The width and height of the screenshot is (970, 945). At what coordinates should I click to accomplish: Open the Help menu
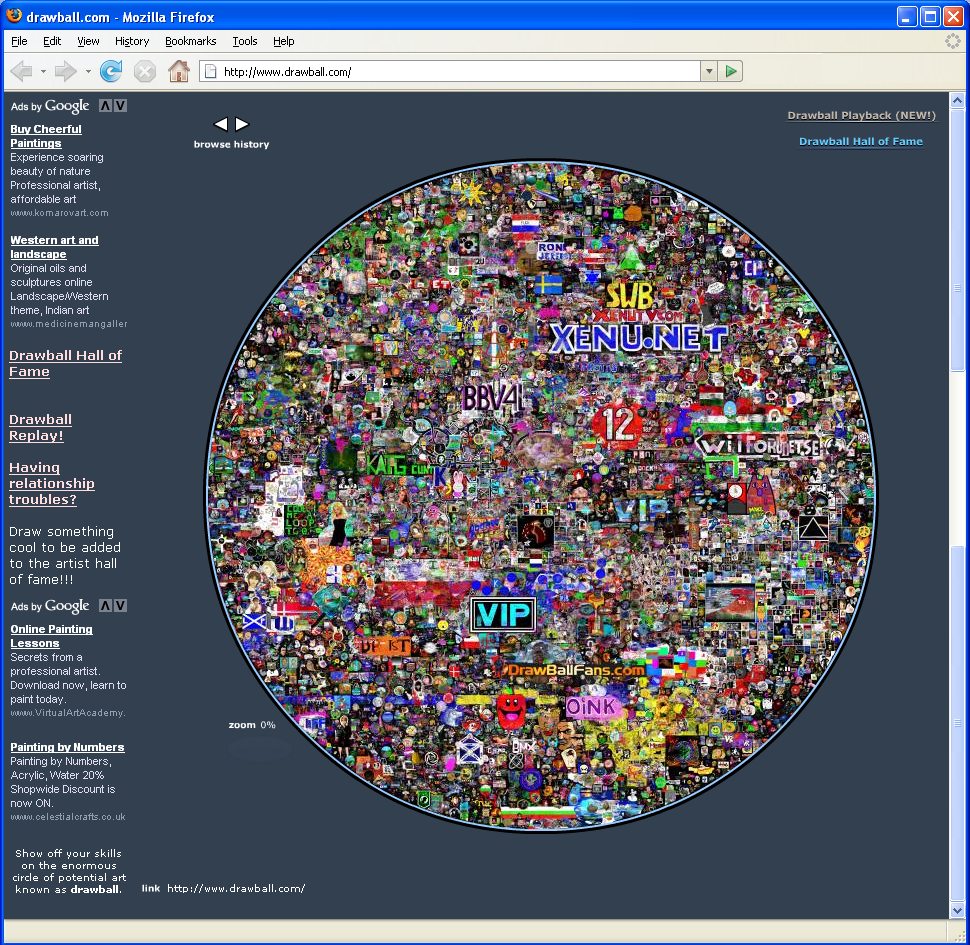click(x=283, y=41)
